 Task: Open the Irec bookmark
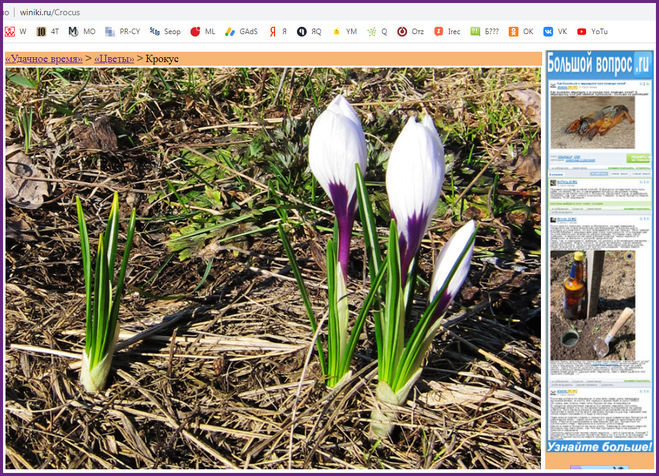(445, 32)
